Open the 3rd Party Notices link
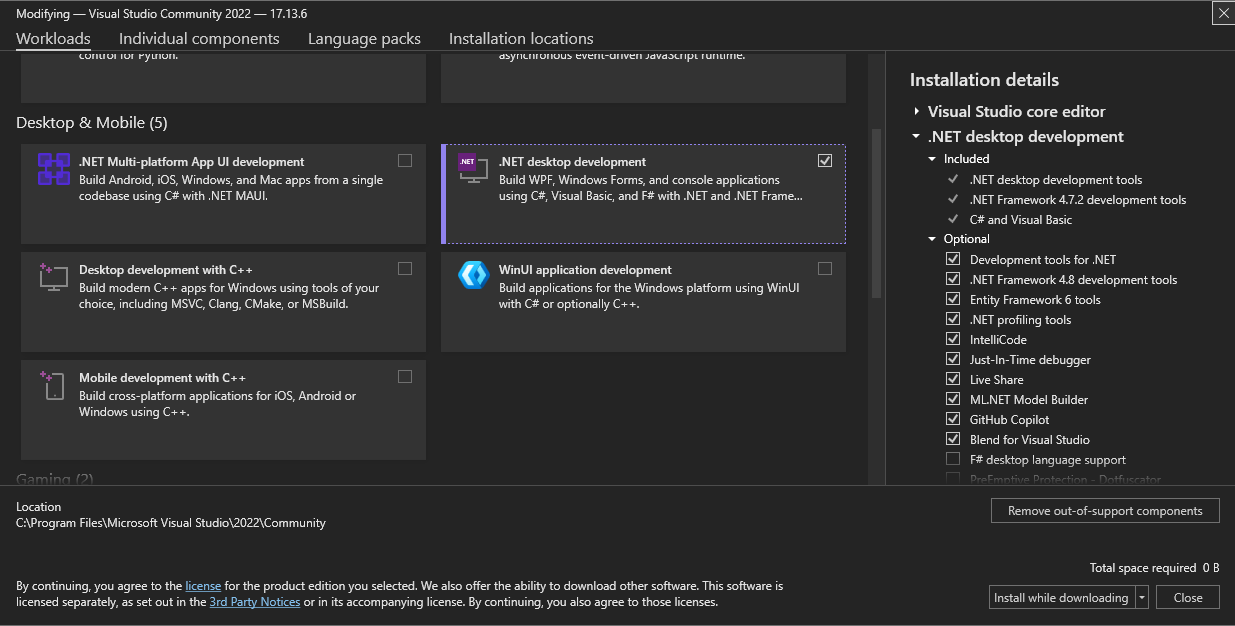The height and width of the screenshot is (626, 1235). point(254,602)
